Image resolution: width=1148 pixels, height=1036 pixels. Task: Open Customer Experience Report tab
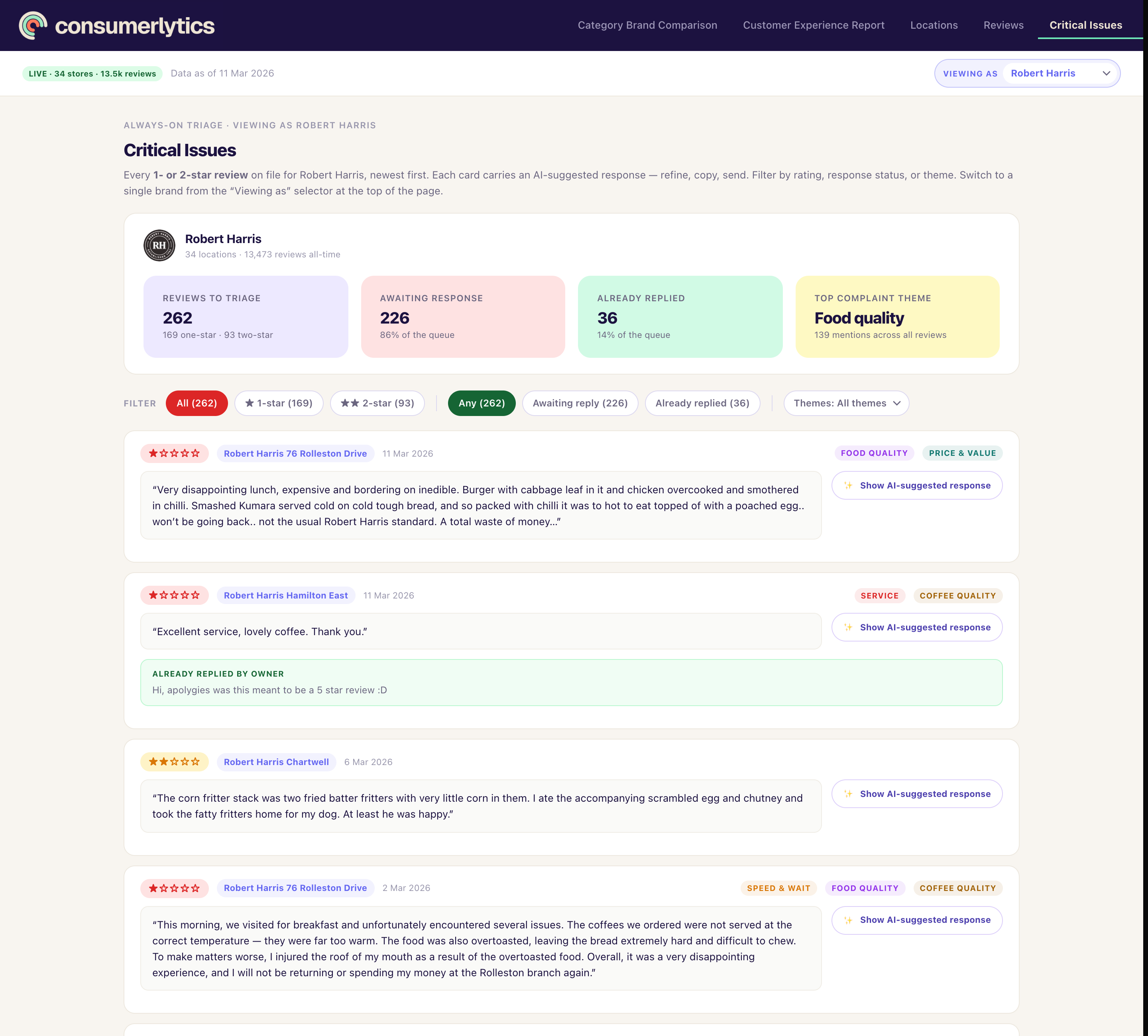point(813,25)
